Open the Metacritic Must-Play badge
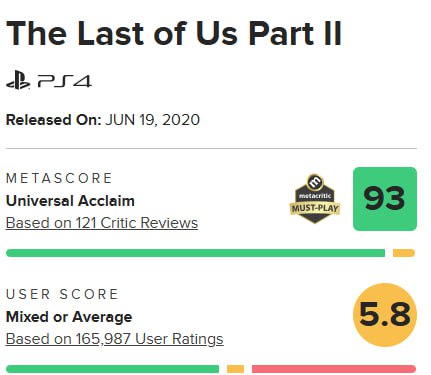 click(x=315, y=198)
